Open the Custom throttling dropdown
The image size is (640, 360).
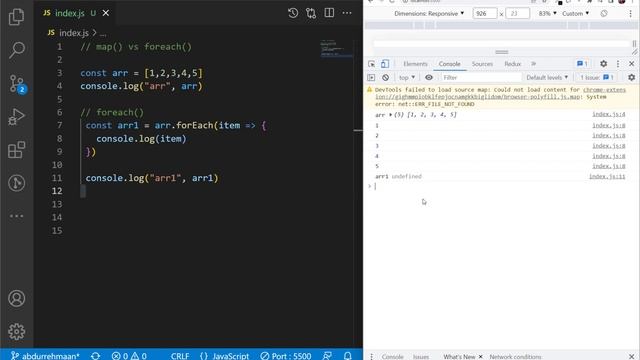point(576,13)
